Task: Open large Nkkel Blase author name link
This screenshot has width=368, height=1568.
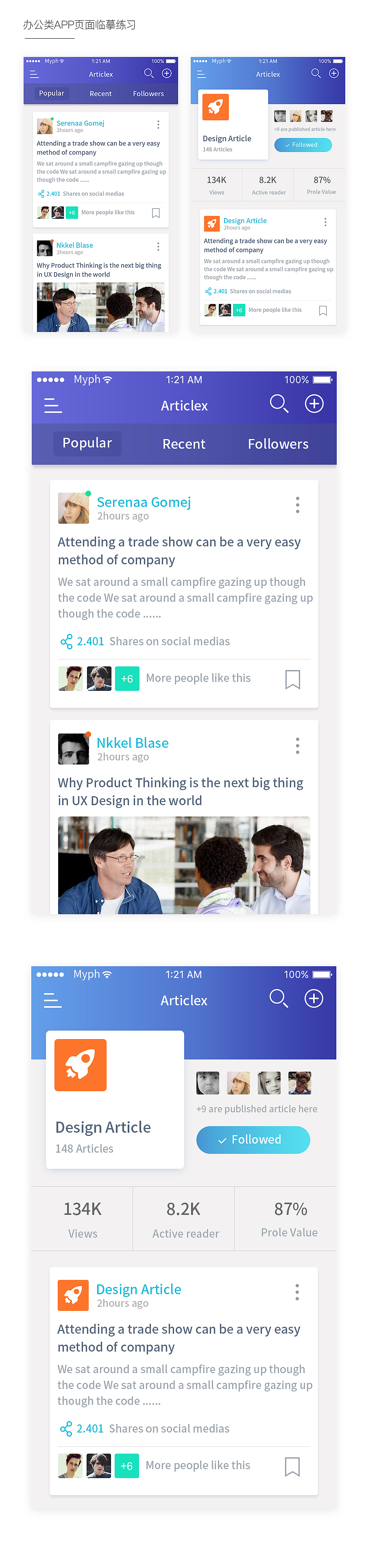Action: coord(133,743)
